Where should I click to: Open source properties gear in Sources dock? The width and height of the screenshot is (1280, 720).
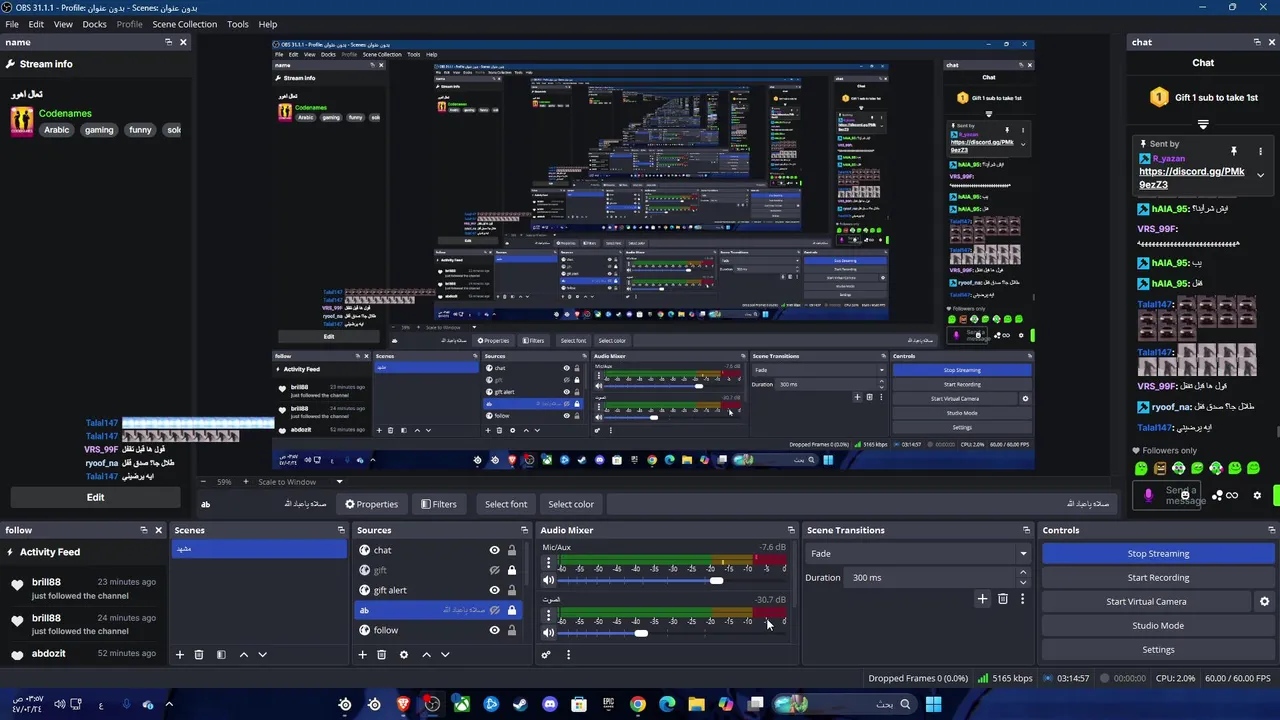(x=404, y=654)
